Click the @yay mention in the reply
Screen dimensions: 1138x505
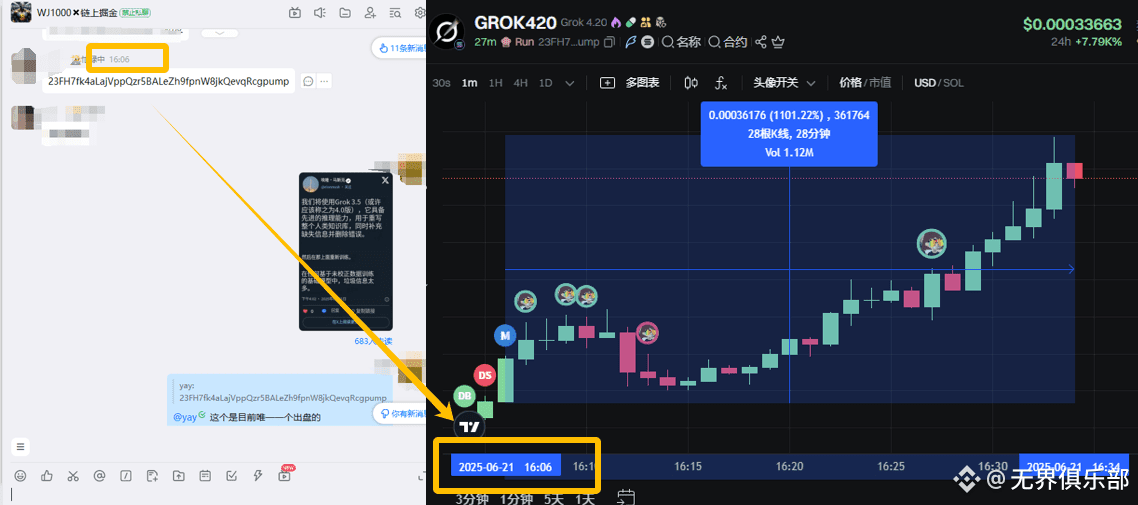click(185, 417)
